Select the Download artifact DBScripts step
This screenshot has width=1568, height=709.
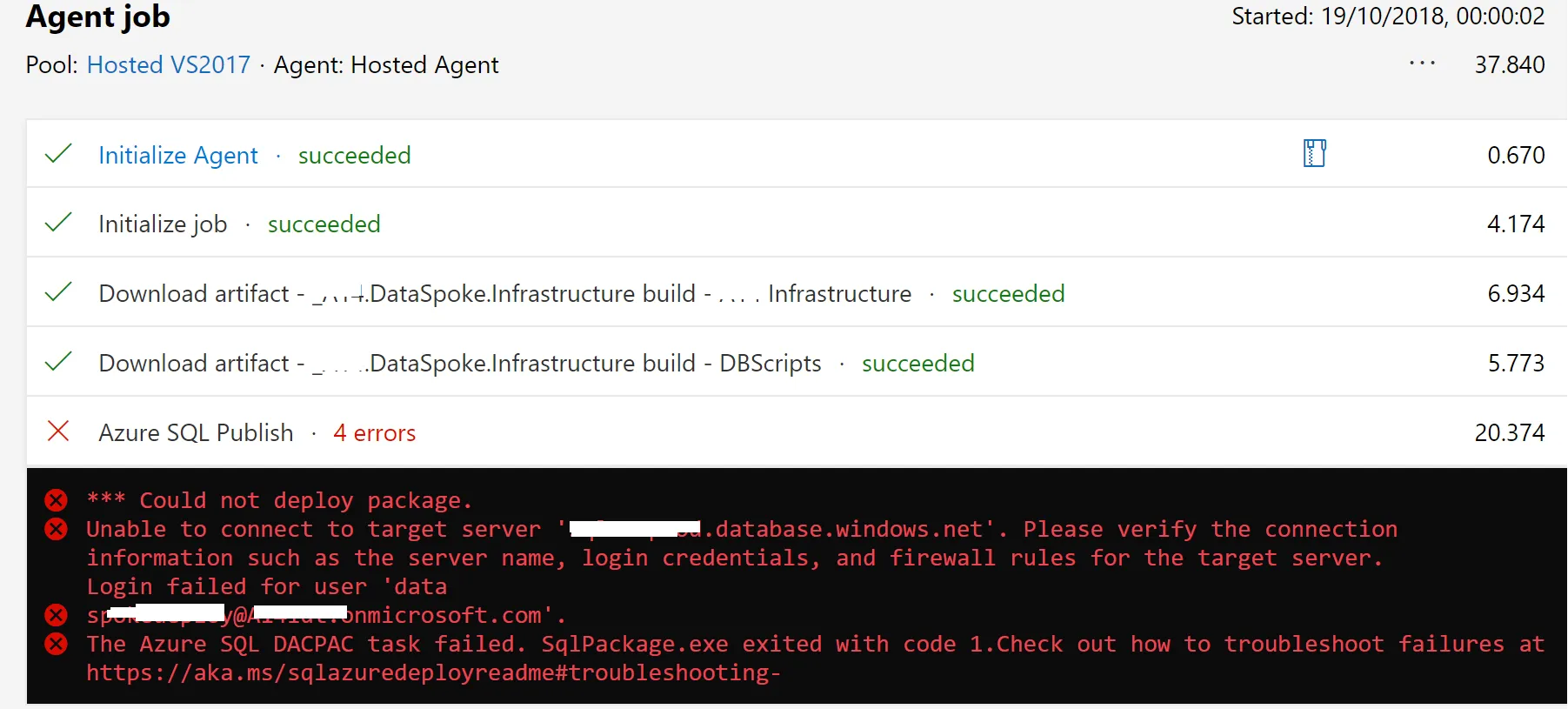click(459, 364)
